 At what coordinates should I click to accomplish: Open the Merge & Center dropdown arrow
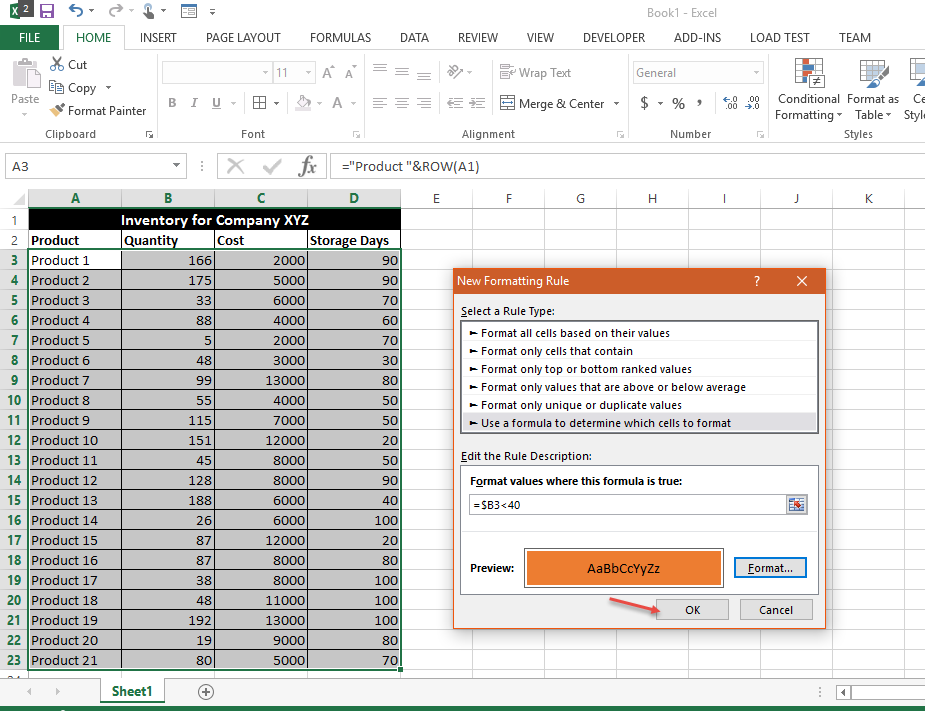(616, 103)
